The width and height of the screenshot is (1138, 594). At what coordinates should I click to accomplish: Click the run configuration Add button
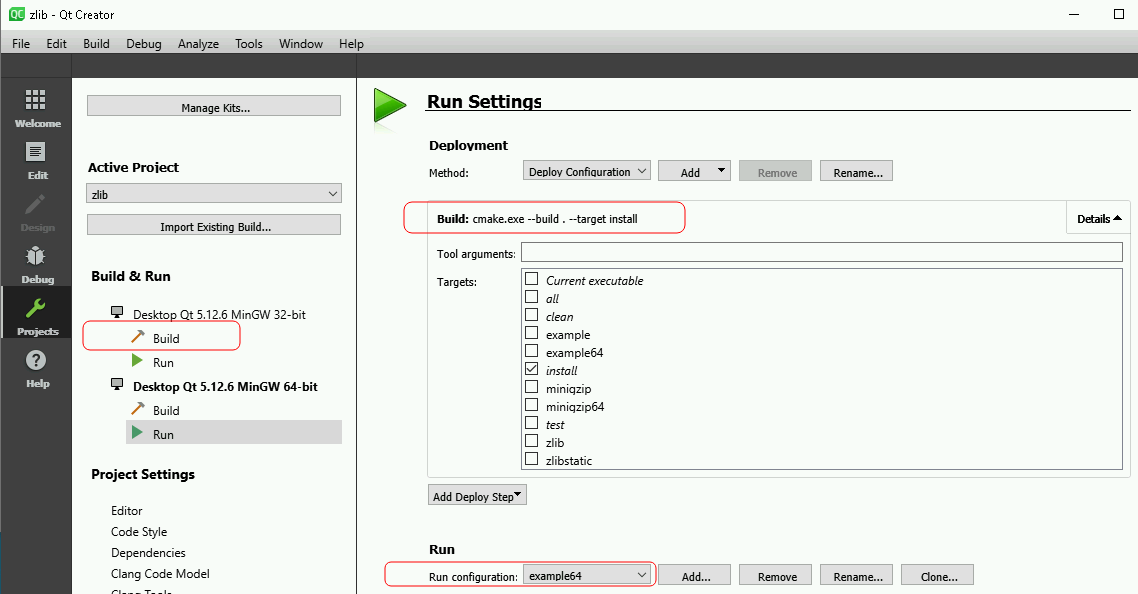(x=695, y=575)
